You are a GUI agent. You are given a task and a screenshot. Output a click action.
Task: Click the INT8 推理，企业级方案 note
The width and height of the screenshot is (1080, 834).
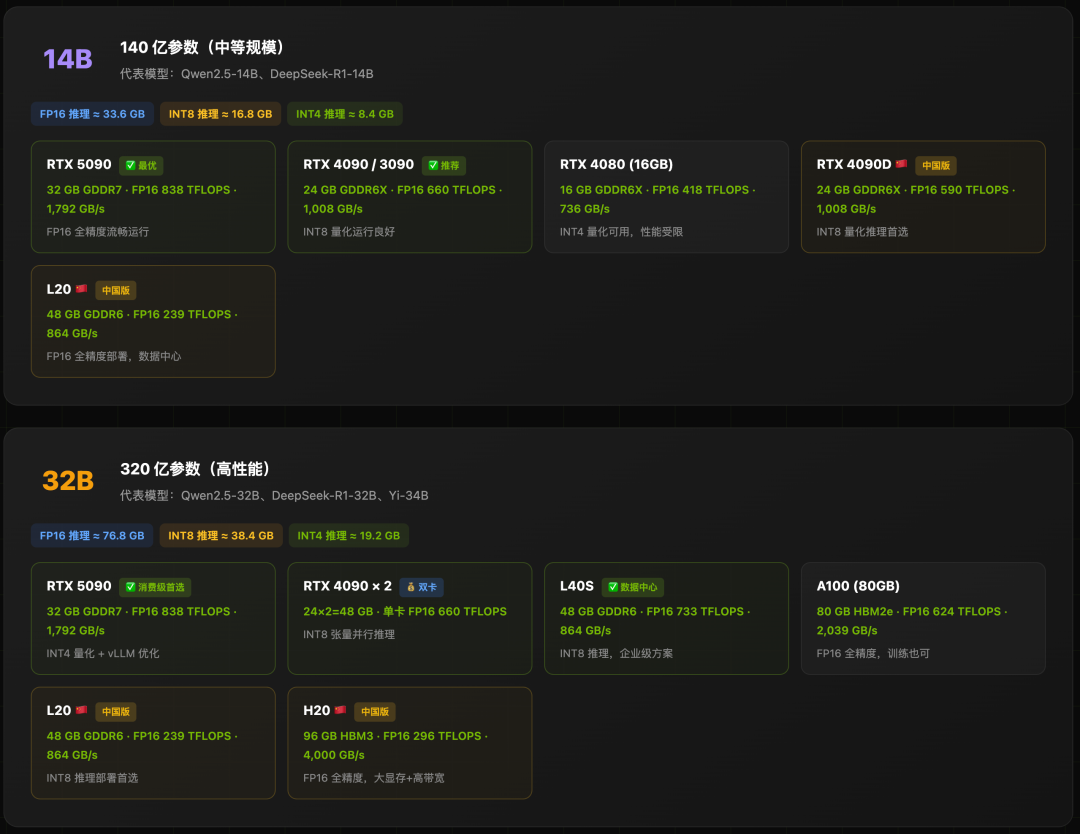click(x=616, y=654)
